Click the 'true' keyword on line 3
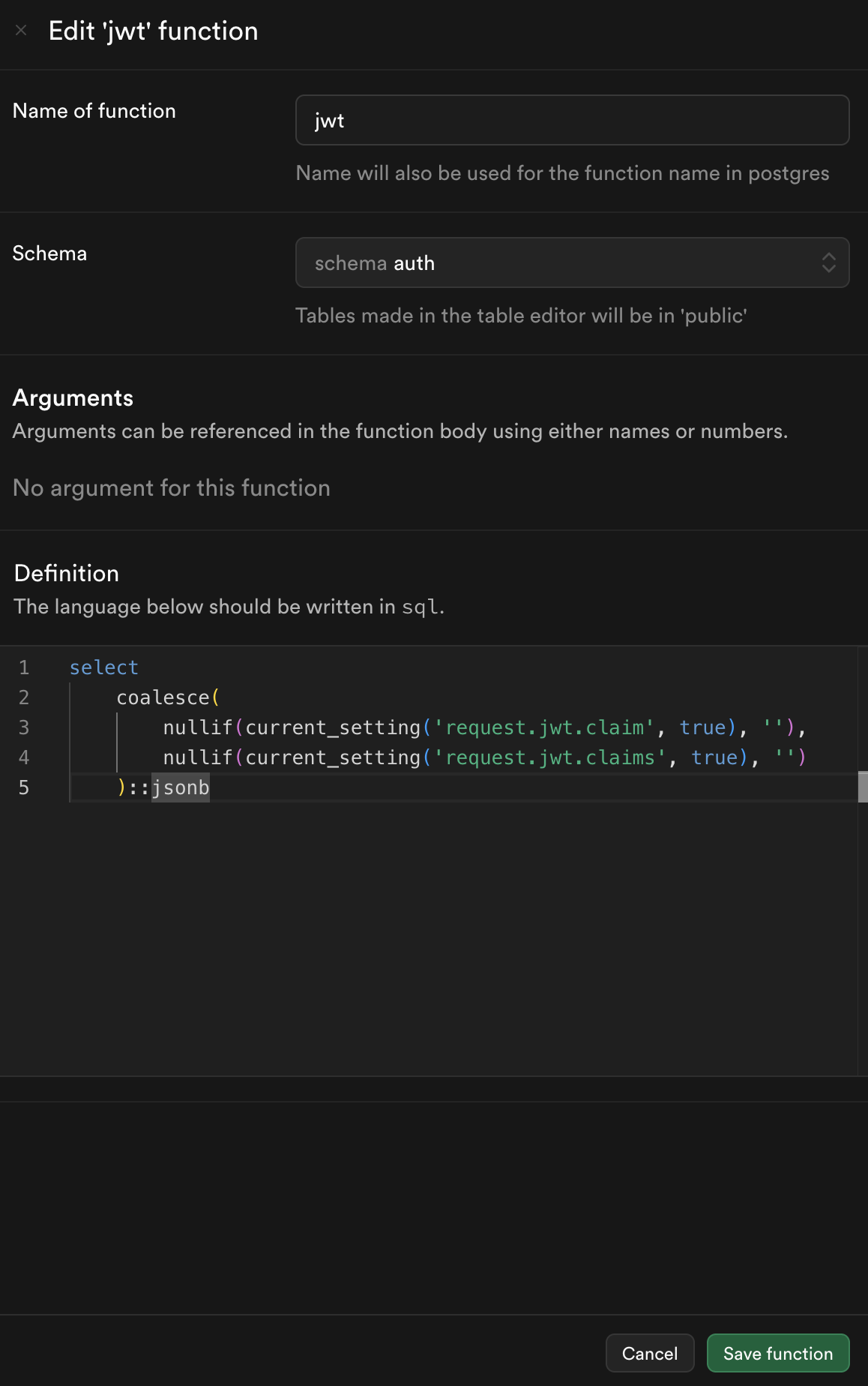The image size is (868, 1386). pos(702,727)
